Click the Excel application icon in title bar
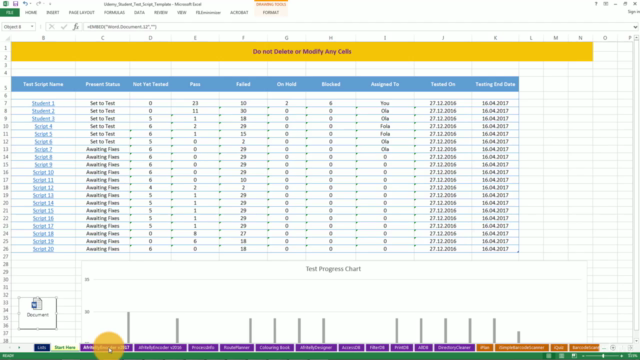The image size is (640, 360). [5, 4]
